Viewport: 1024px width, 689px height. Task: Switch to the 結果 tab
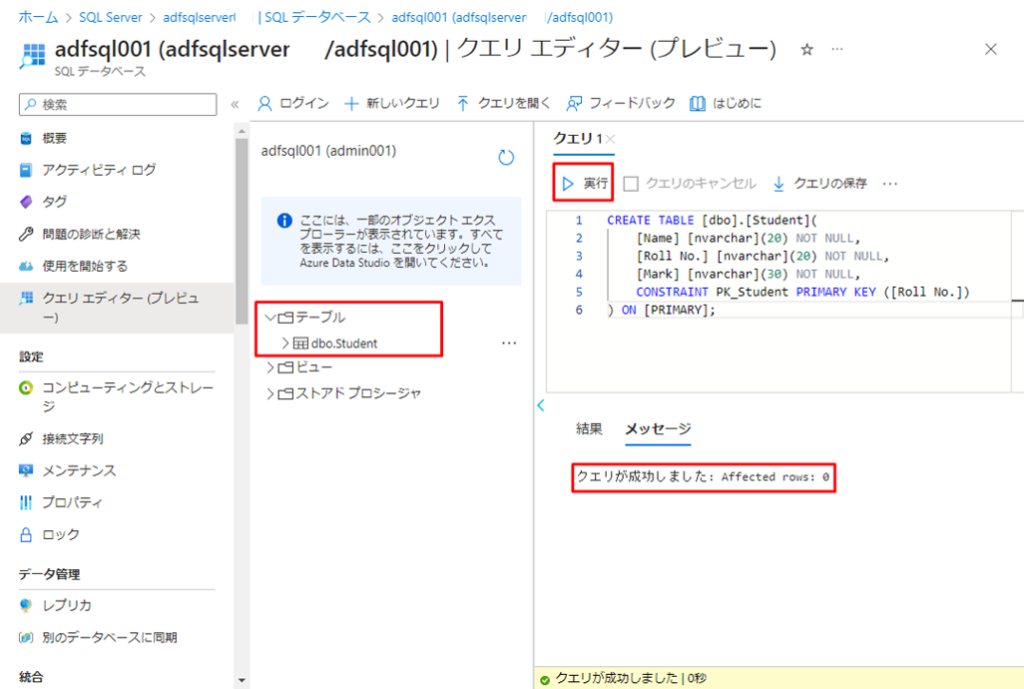pyautogui.click(x=590, y=429)
